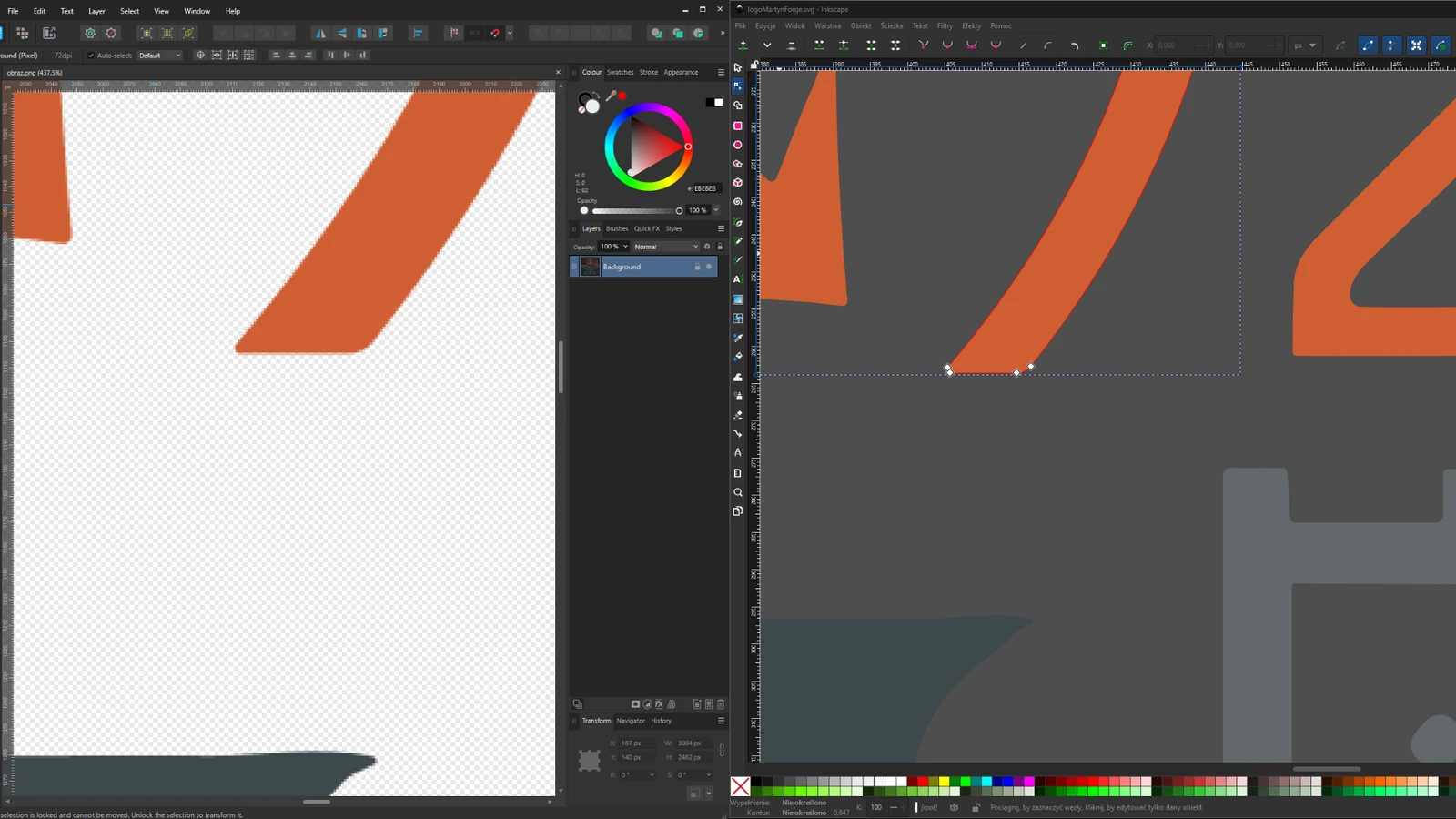The height and width of the screenshot is (819, 1456).
Task: Switch to the Navigator tab
Action: [631, 721]
